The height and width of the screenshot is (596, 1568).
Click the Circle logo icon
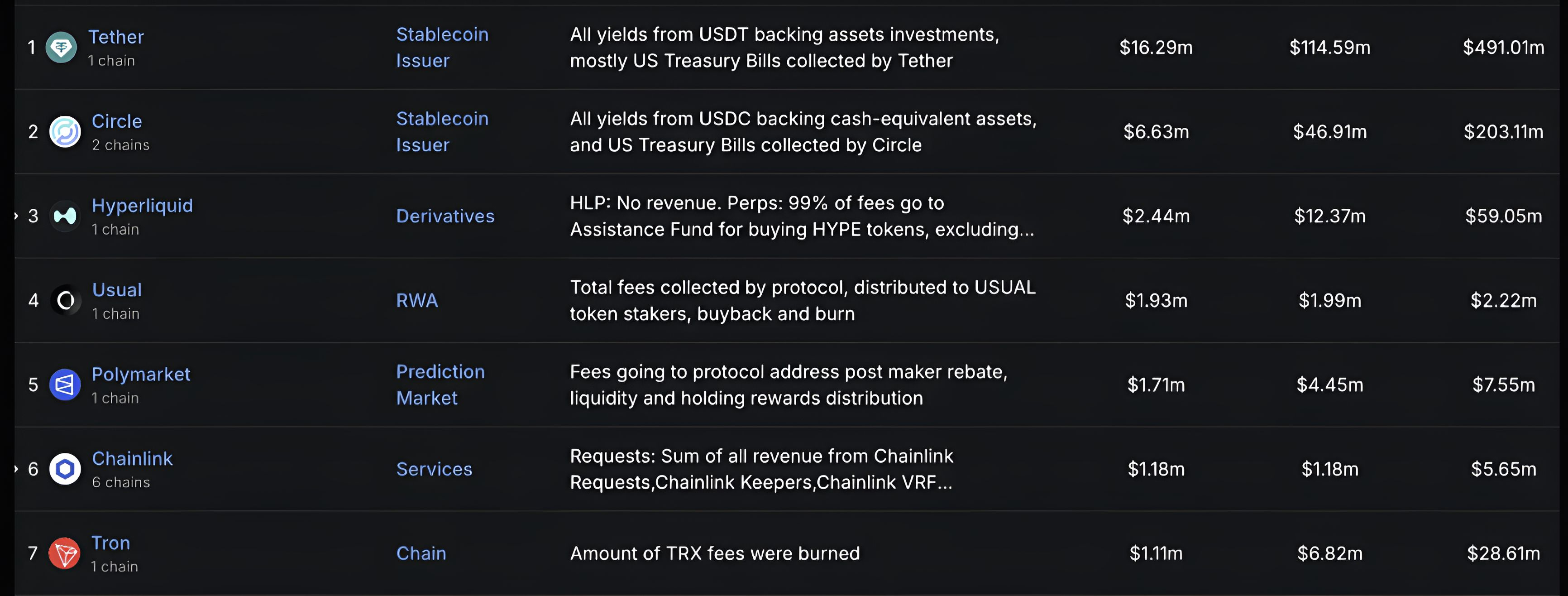point(65,131)
